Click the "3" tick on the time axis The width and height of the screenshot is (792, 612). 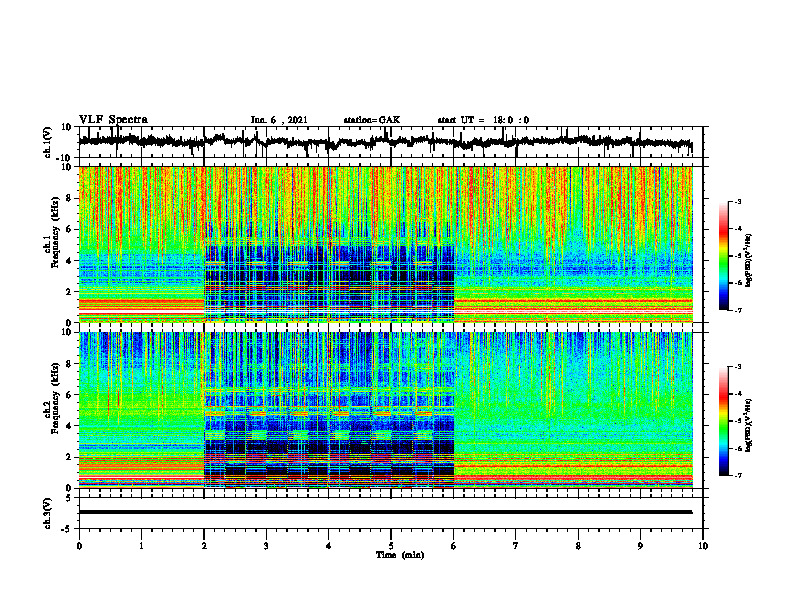tap(266, 546)
